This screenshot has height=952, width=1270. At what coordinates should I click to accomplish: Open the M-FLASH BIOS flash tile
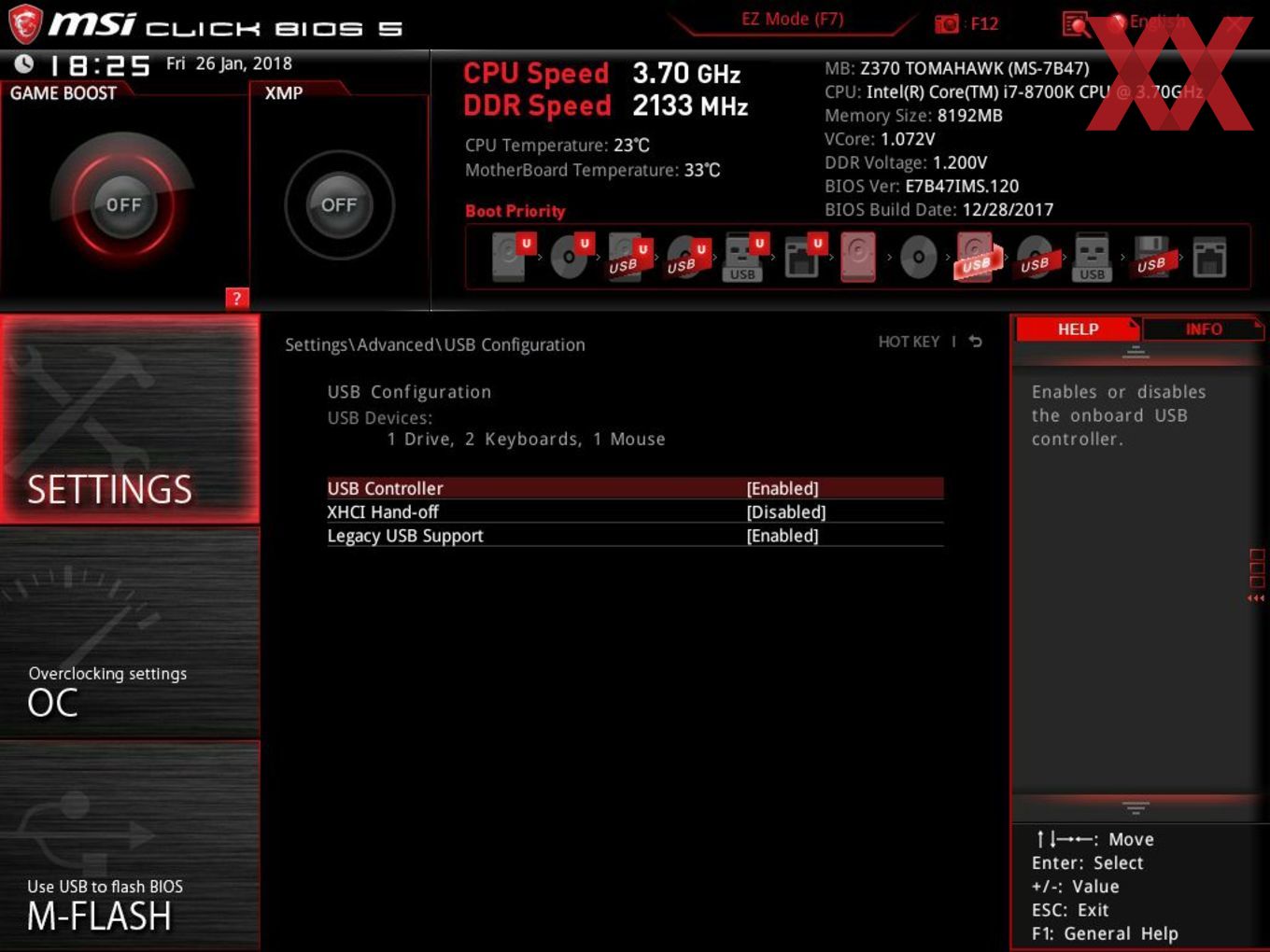pyautogui.click(x=130, y=845)
